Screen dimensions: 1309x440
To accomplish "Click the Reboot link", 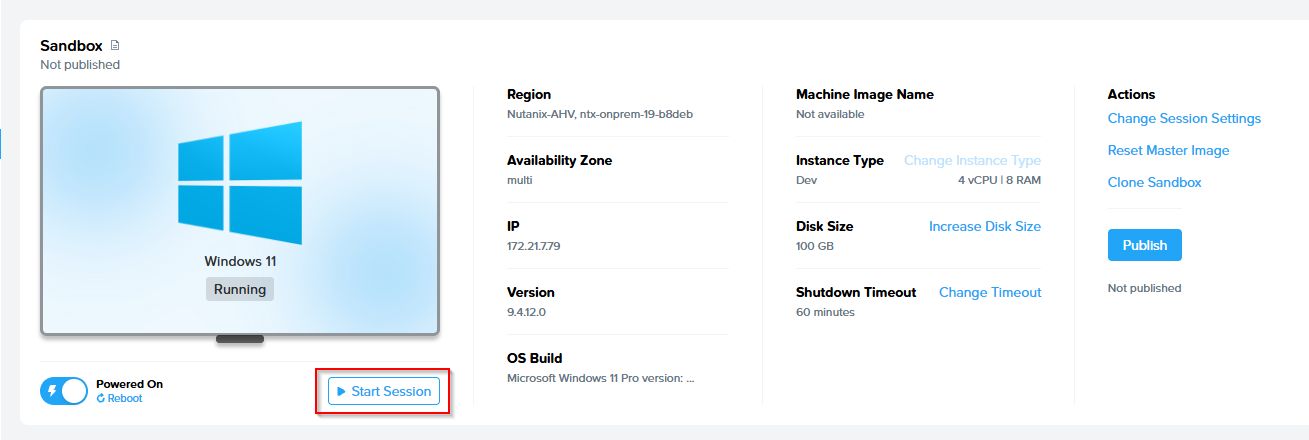I will coord(124,399).
